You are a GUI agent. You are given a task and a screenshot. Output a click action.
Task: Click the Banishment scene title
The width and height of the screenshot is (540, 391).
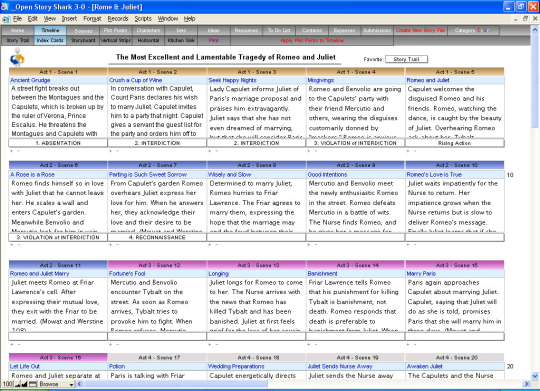click(322, 274)
